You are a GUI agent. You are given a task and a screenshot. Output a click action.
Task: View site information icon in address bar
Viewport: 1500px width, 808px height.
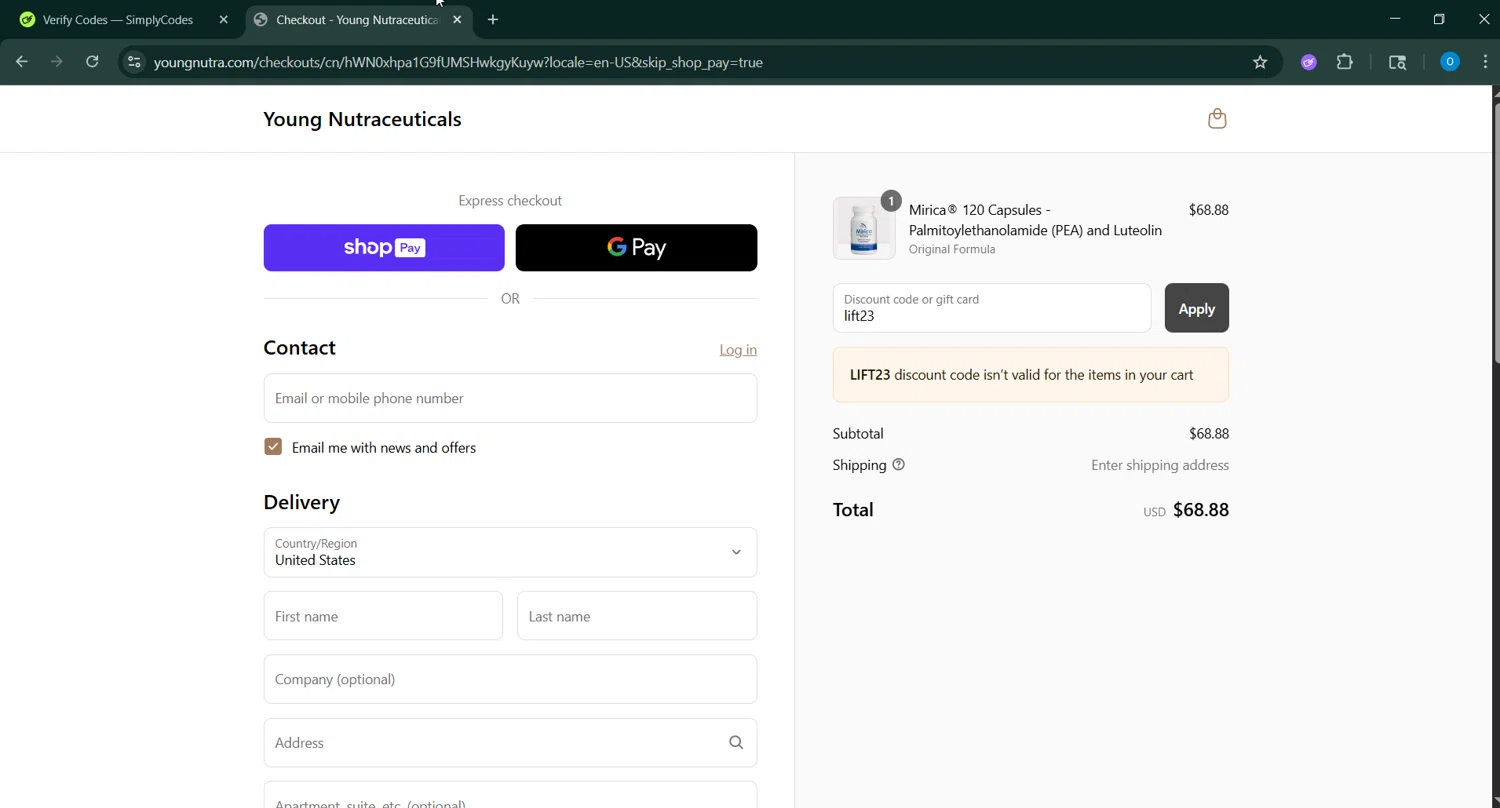(134, 62)
